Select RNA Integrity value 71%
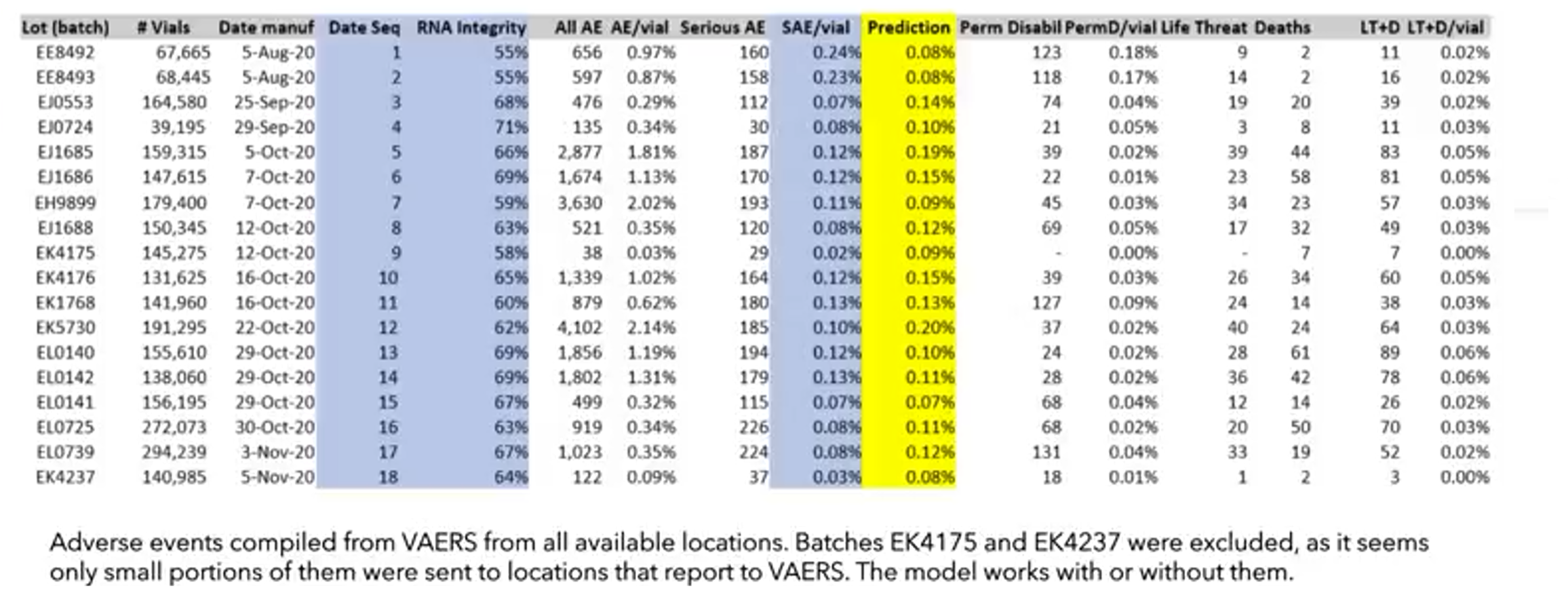 (511, 127)
